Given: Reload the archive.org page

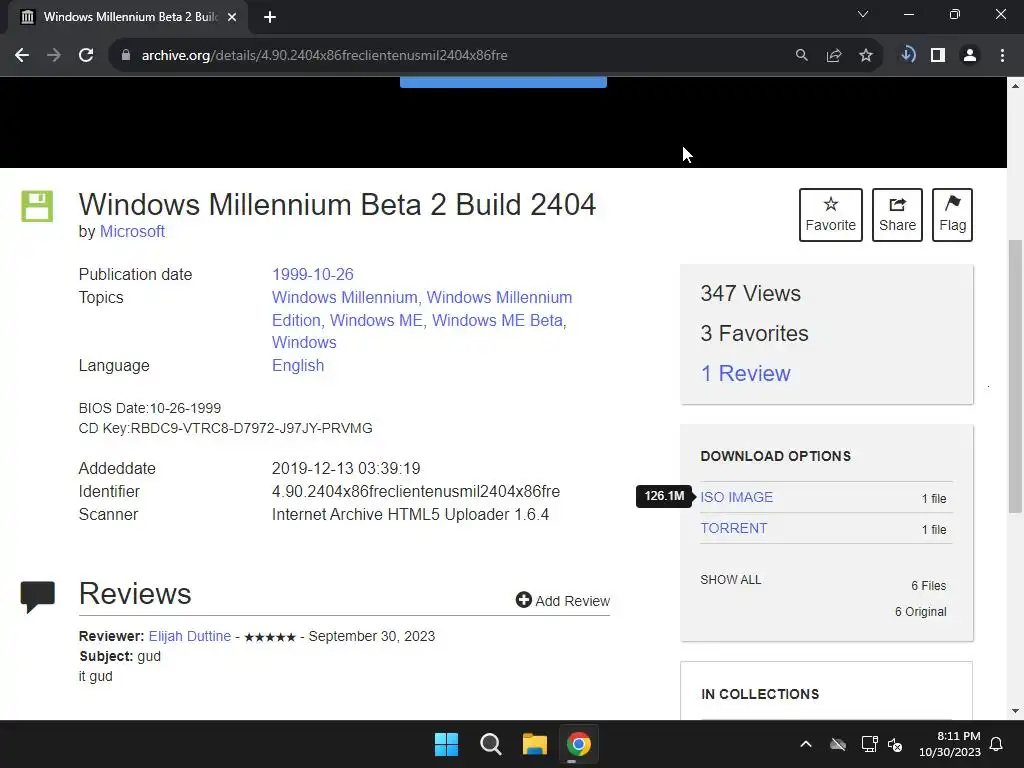Looking at the screenshot, I should 86,56.
